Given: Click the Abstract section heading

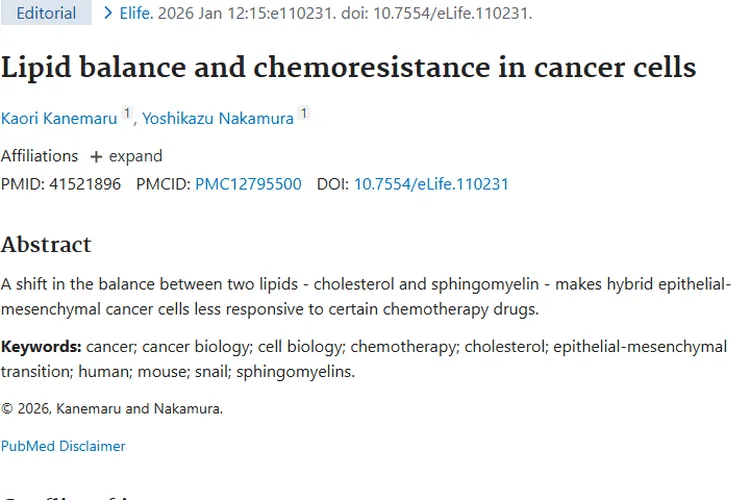Looking at the screenshot, I should pos(46,245).
